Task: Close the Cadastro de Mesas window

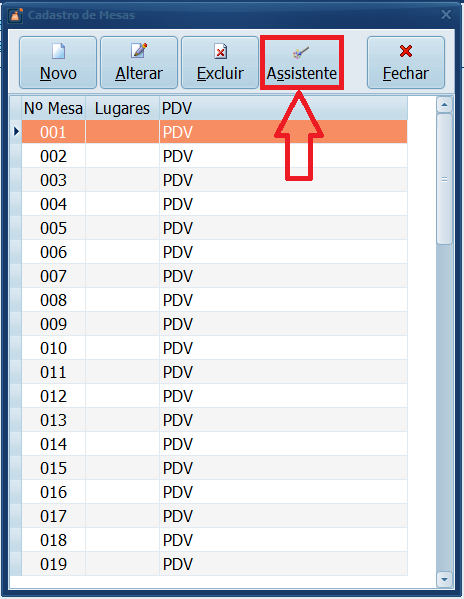Action: [446, 15]
